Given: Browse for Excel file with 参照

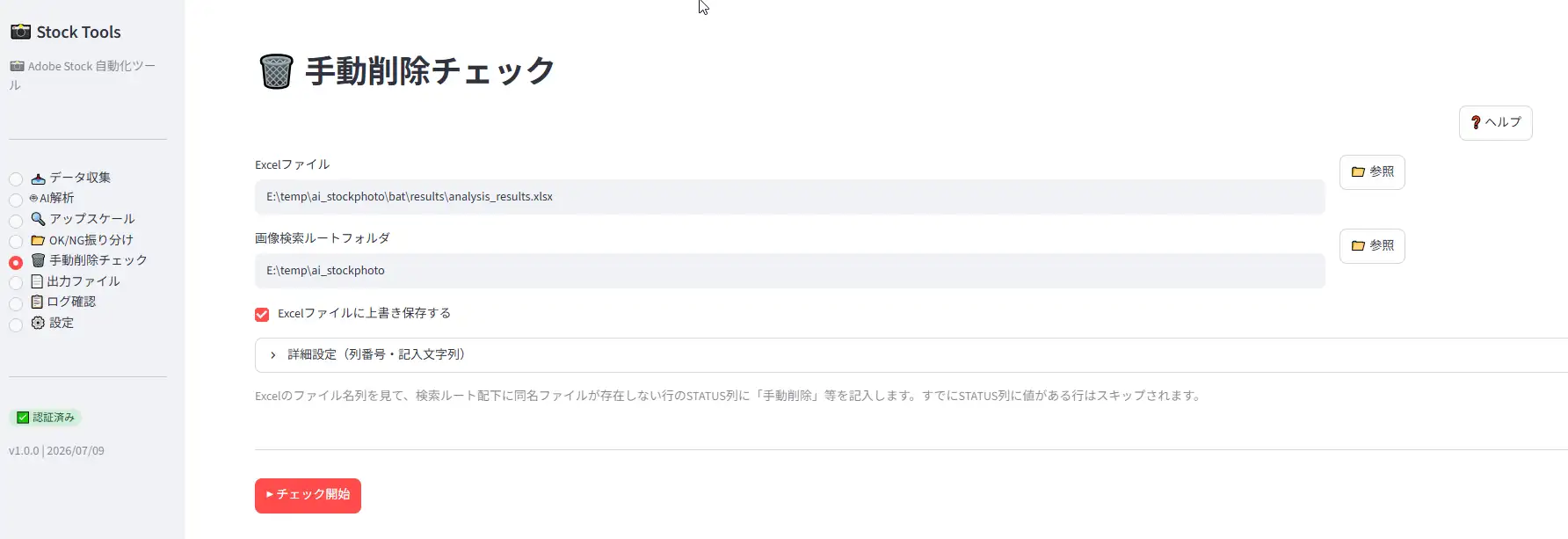Looking at the screenshot, I should point(1372,172).
